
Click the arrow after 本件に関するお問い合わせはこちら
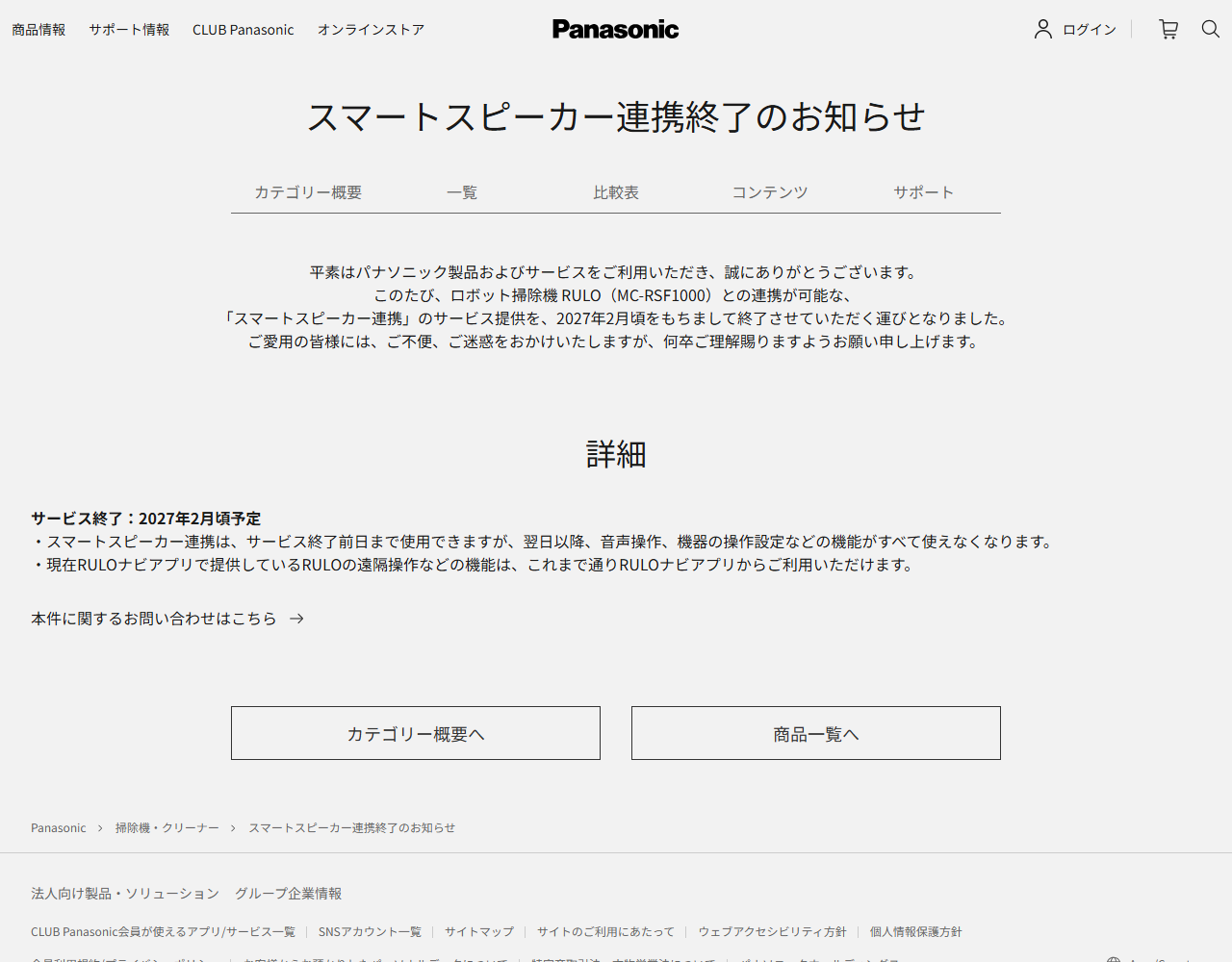tap(296, 619)
